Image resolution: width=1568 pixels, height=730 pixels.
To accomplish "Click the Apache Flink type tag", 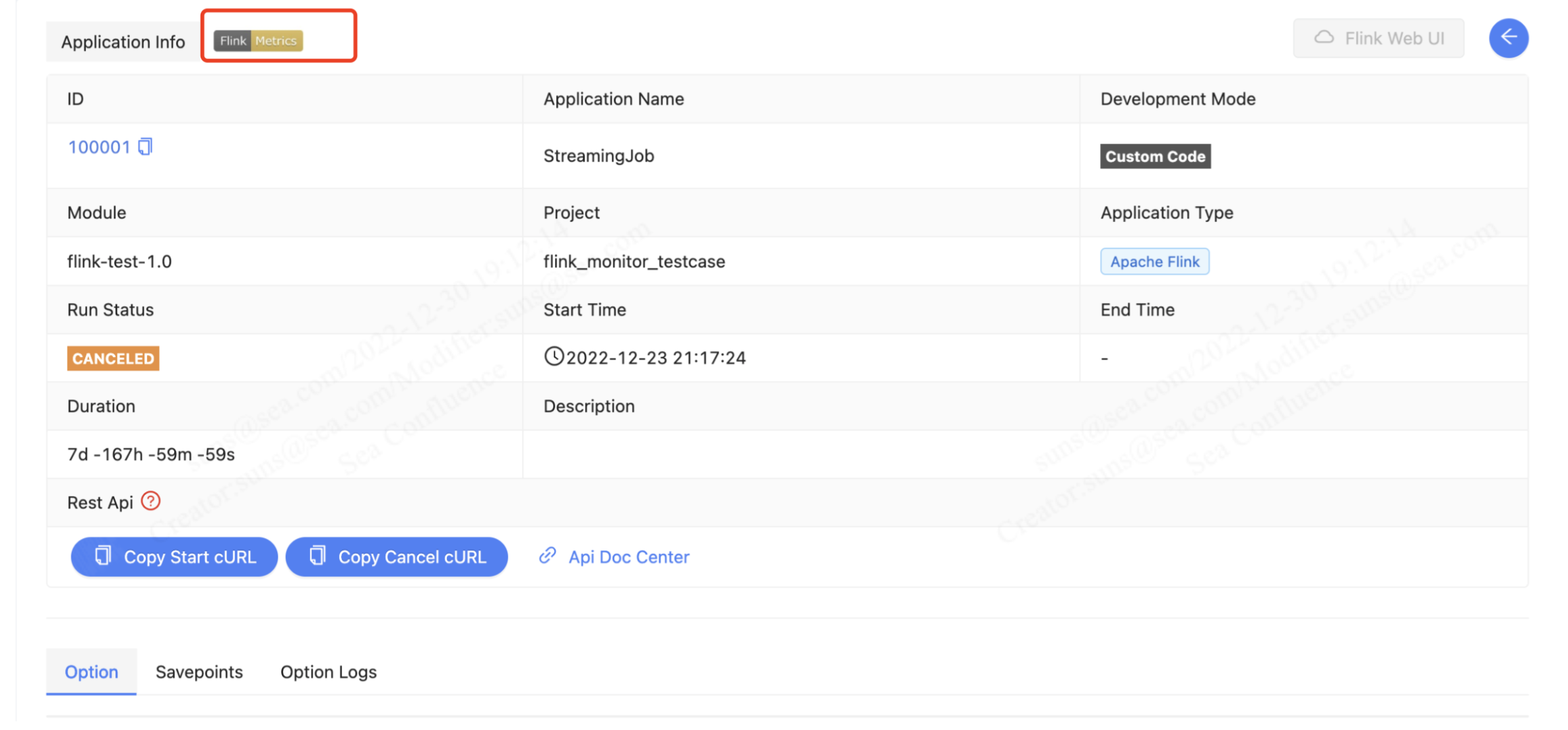I will tap(1154, 261).
